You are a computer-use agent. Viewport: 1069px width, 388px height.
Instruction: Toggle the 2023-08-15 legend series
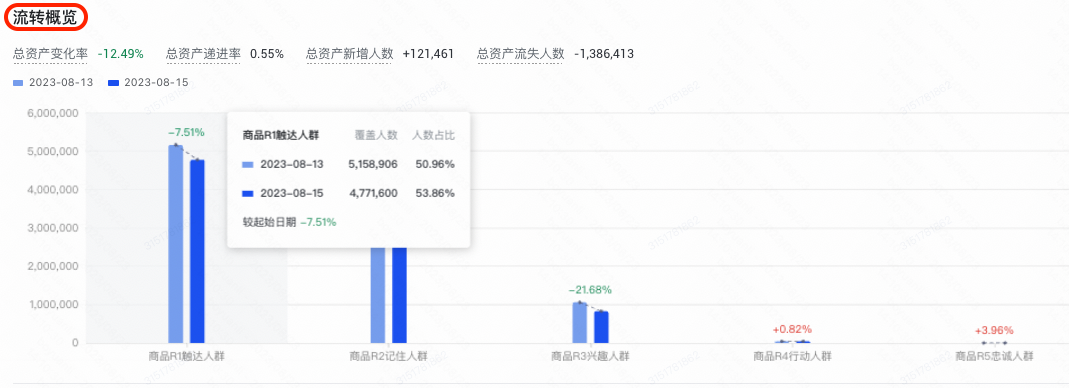coord(149,83)
